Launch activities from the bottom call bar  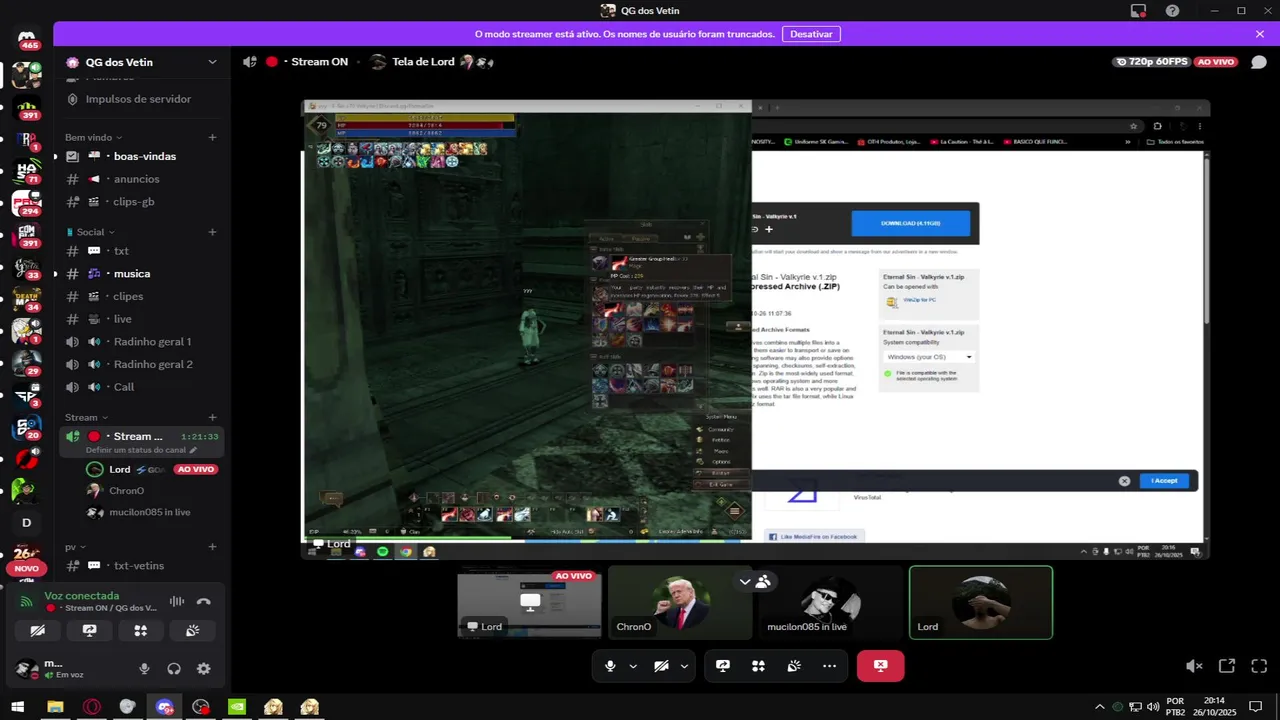(x=758, y=666)
